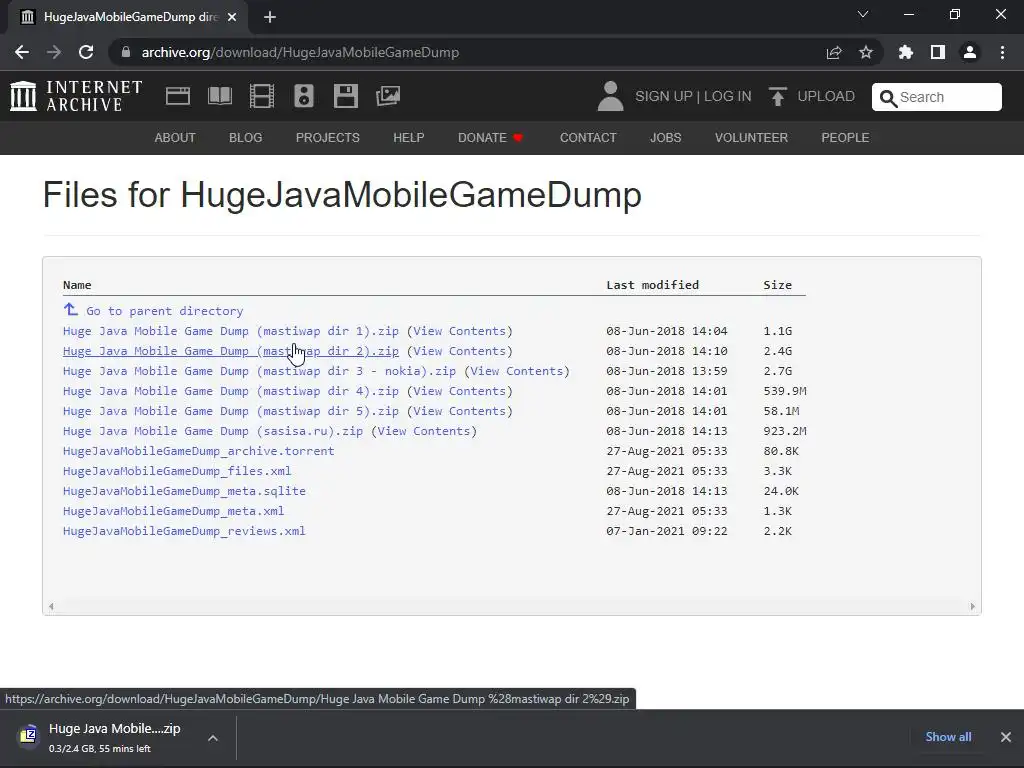This screenshot has width=1024, height=768.
Task: Open the Audio speaker icon
Action: click(x=304, y=96)
